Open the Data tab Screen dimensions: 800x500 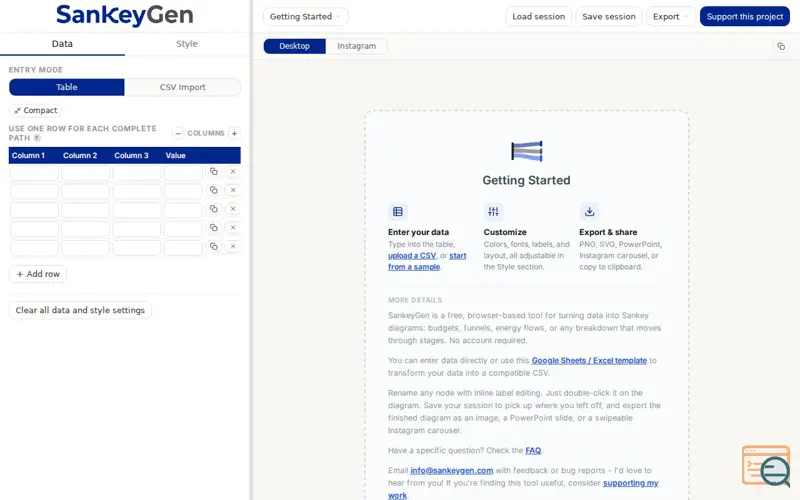[62, 44]
